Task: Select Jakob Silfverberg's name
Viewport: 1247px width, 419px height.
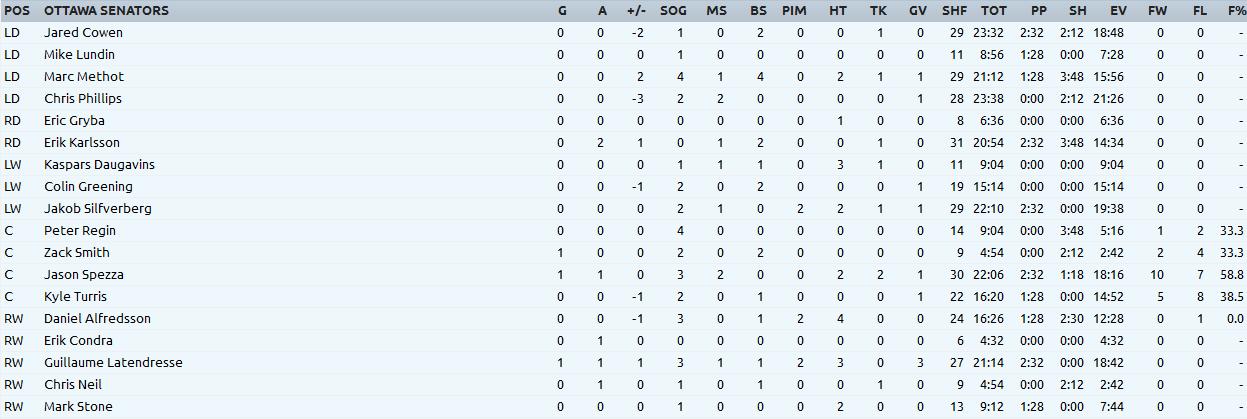Action: (x=98, y=208)
